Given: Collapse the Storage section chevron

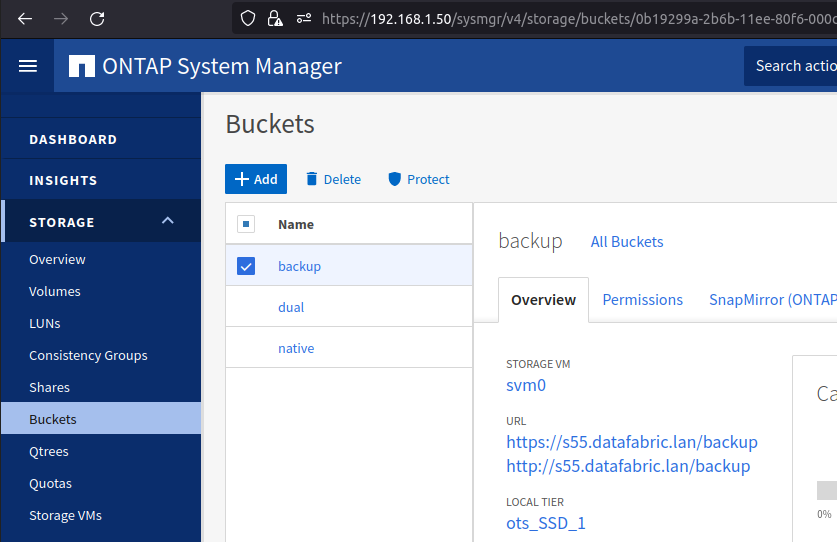Looking at the screenshot, I should pos(168,221).
